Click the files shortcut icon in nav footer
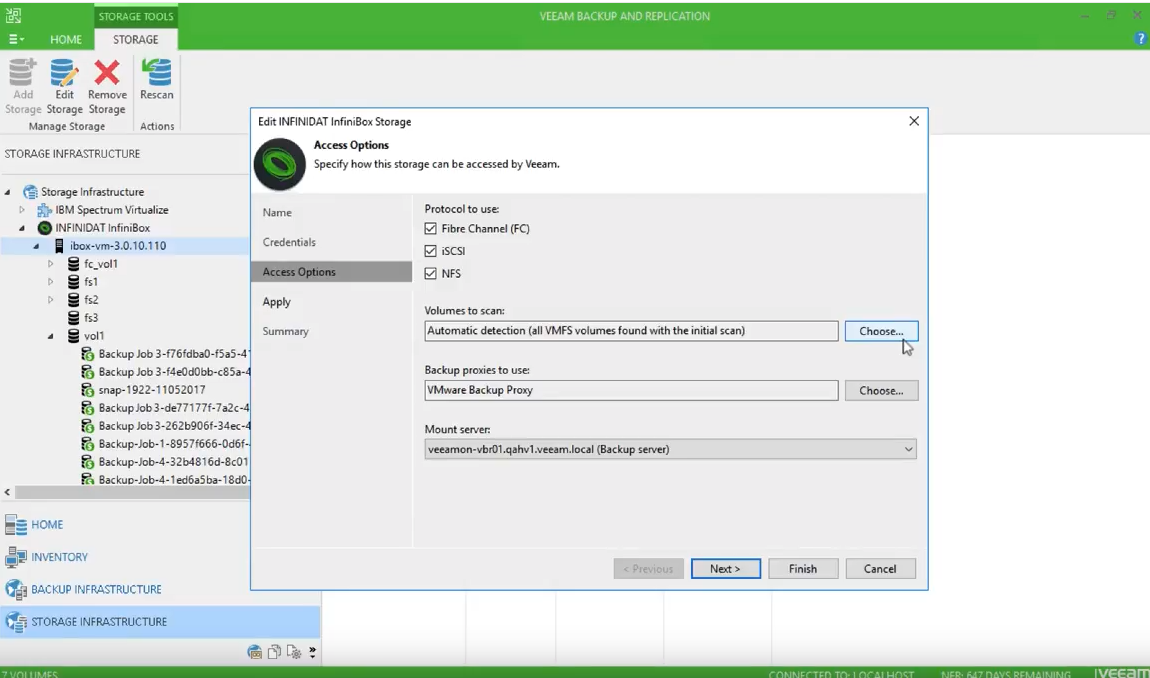The height and width of the screenshot is (678, 1150). 274,652
